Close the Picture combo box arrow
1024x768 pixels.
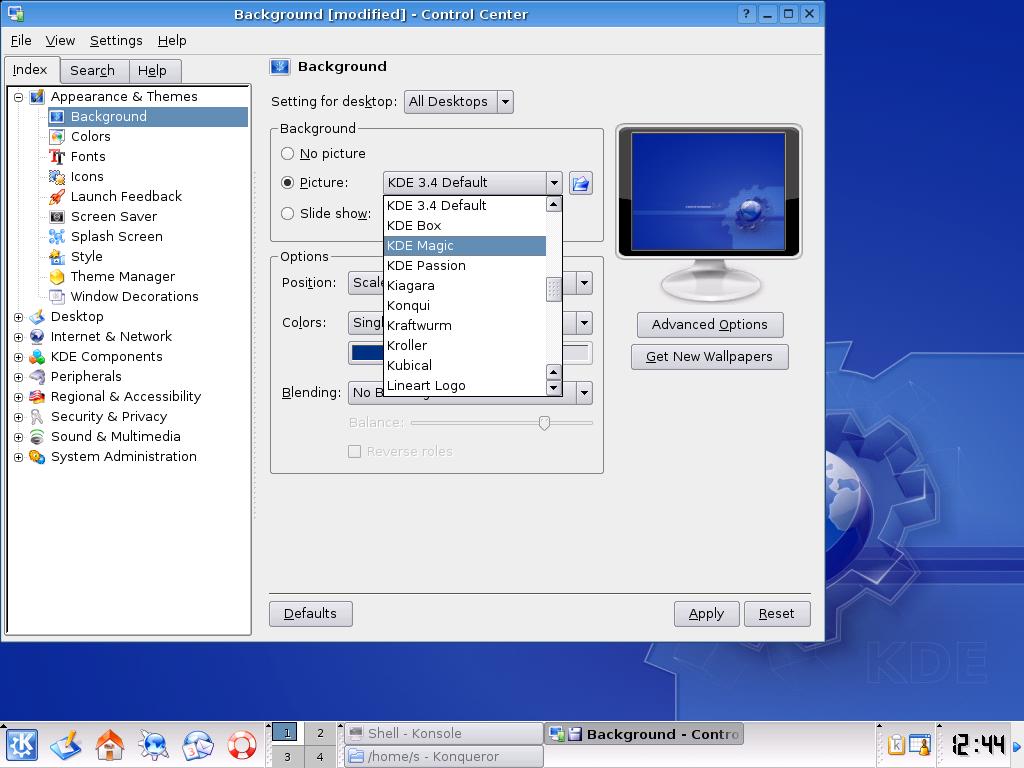click(554, 183)
